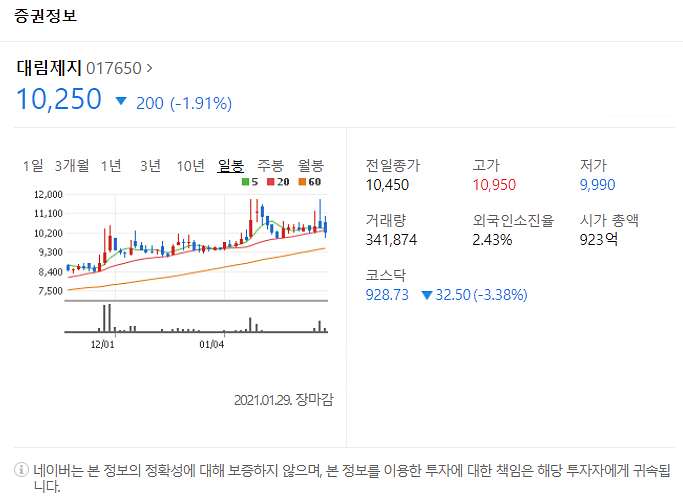Click the current price 10,250
Image resolution: width=683 pixels, height=504 pixels.
[59, 99]
